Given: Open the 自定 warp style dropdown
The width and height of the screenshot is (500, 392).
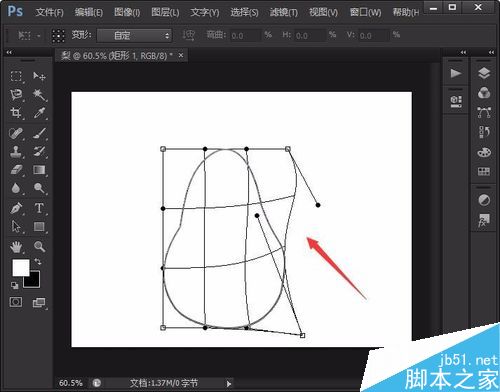Looking at the screenshot, I should pos(134,35).
